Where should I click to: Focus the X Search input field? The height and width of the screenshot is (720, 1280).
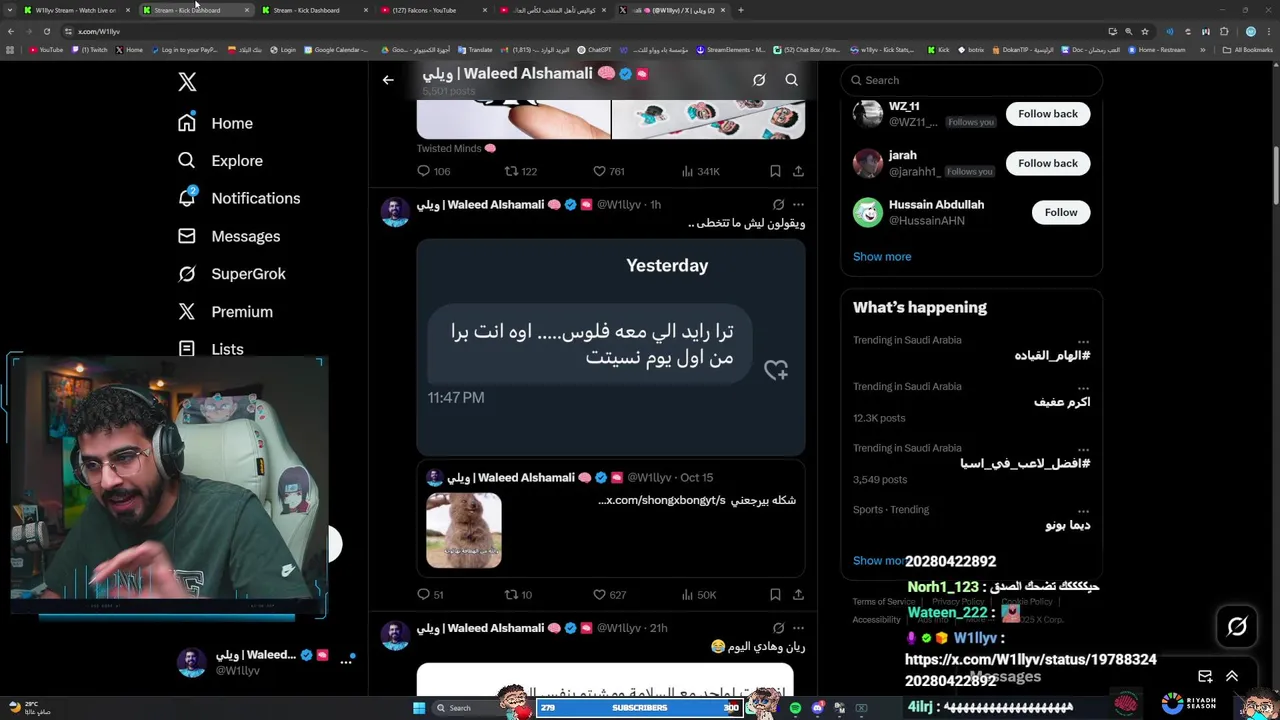[x=971, y=80]
